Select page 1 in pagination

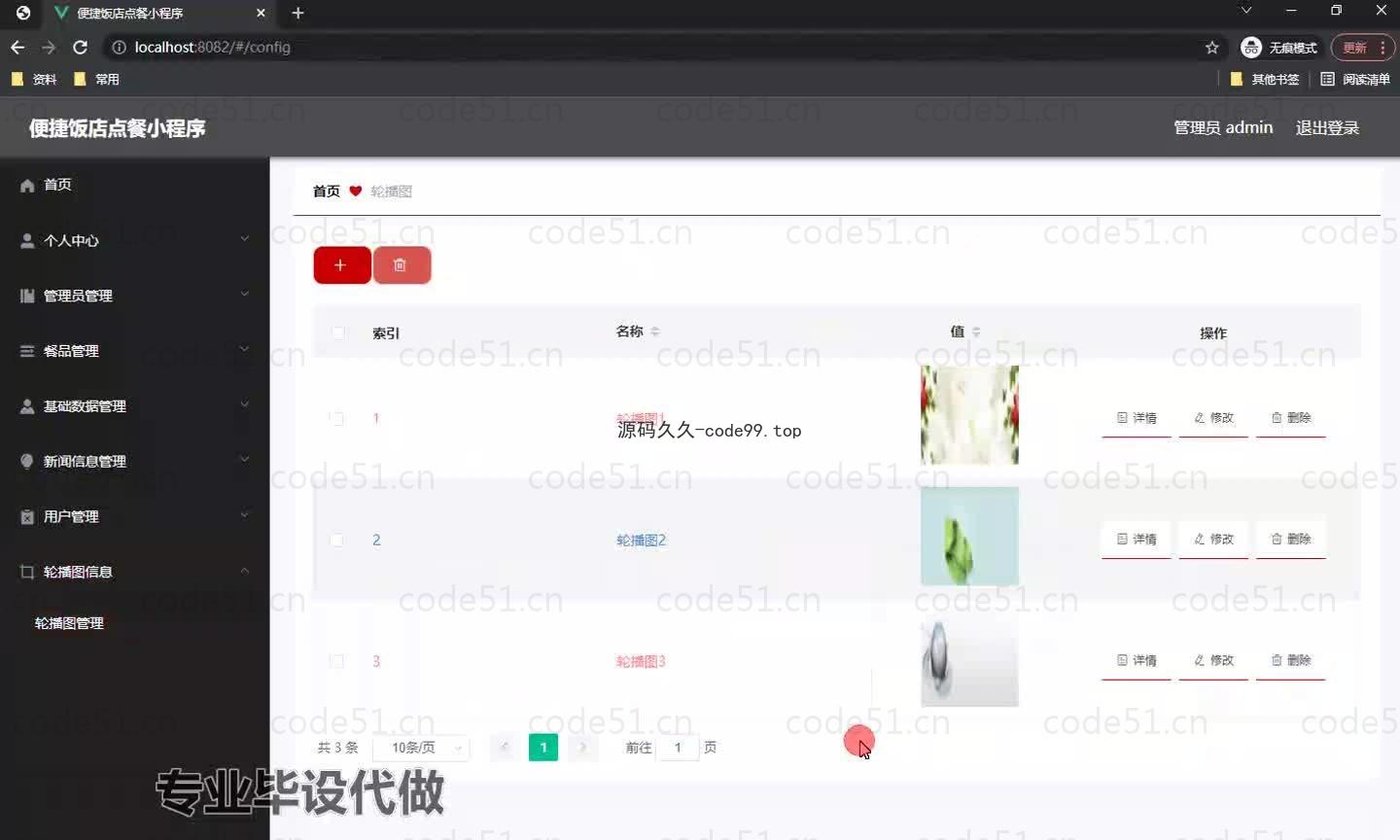coord(543,747)
